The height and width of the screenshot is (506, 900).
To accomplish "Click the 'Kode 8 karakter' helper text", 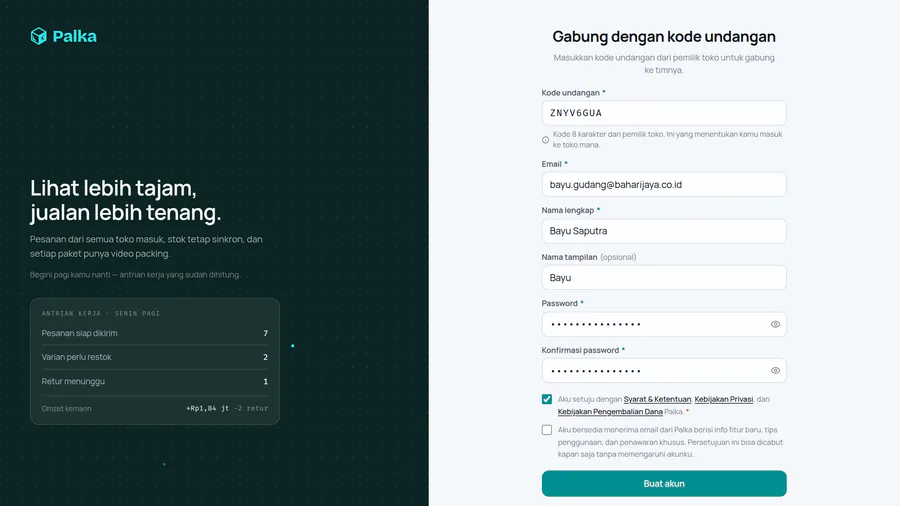I will [668, 139].
